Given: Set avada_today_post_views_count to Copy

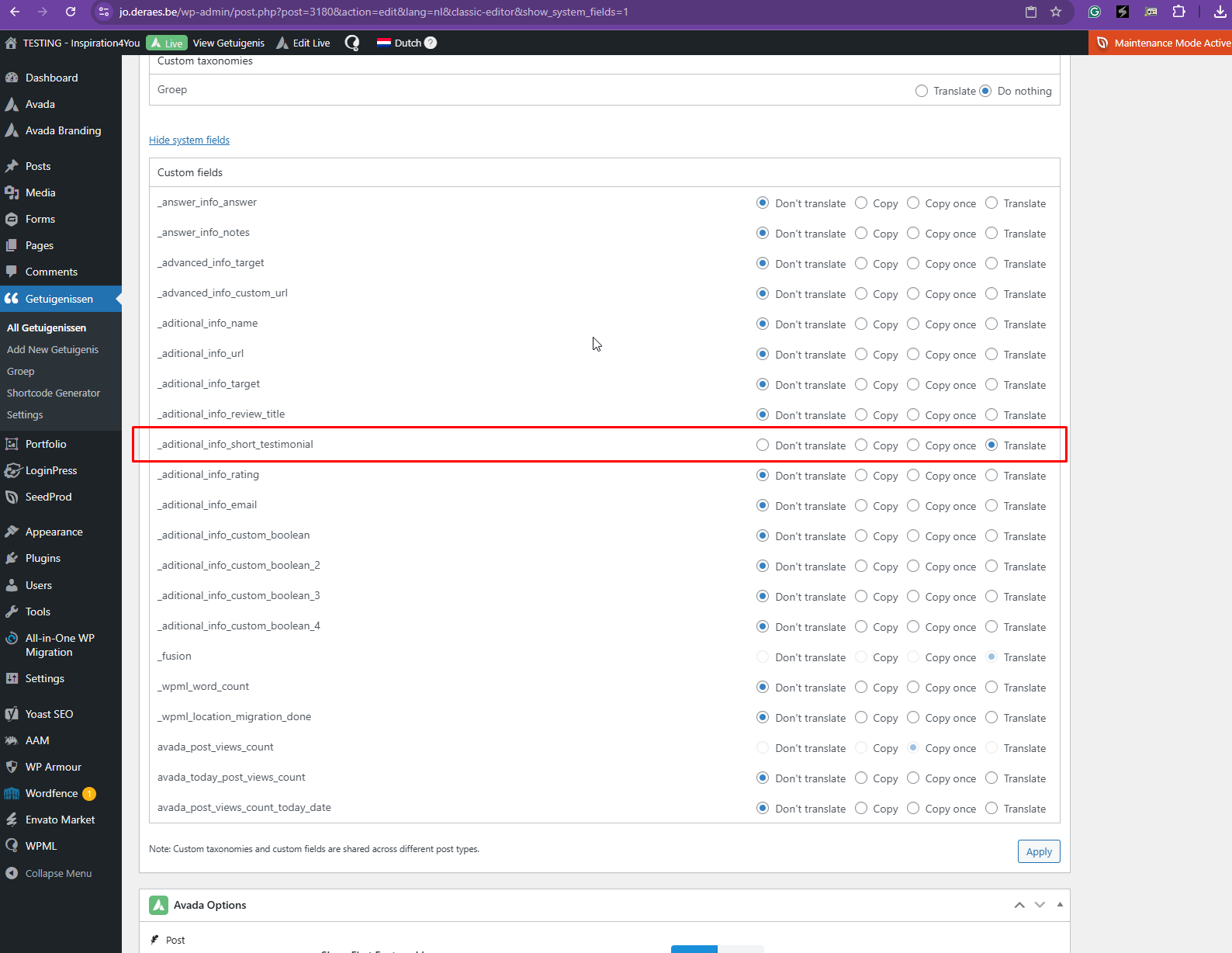Looking at the screenshot, I should 861,778.
